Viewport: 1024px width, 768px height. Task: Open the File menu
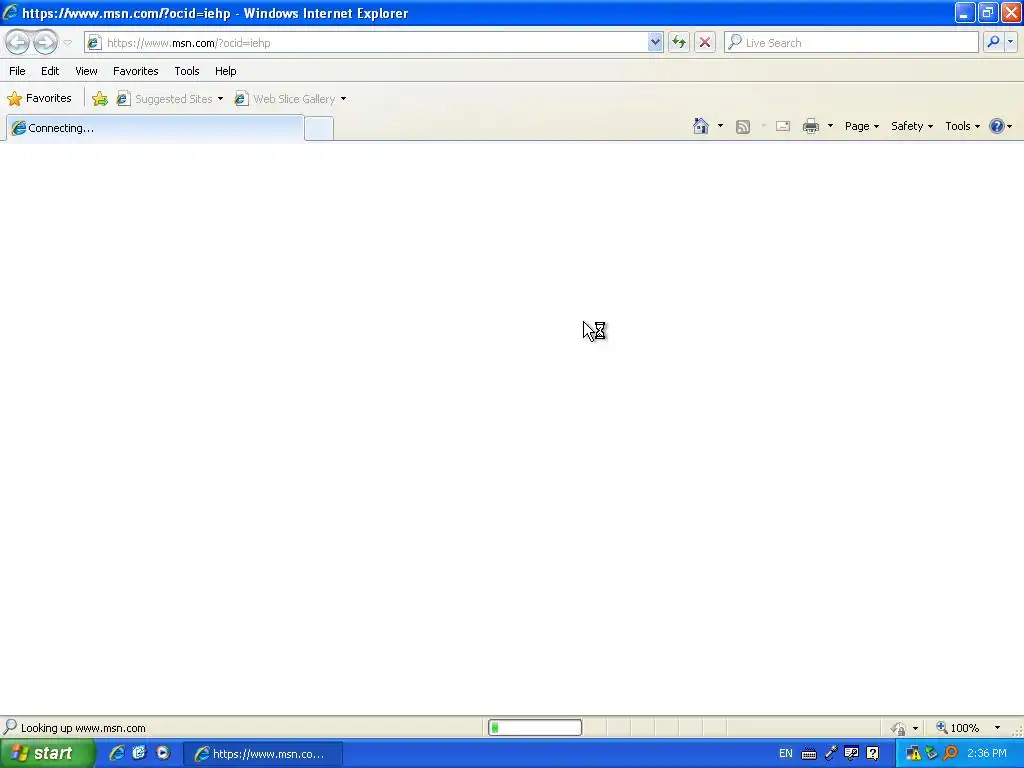pyautogui.click(x=17, y=71)
